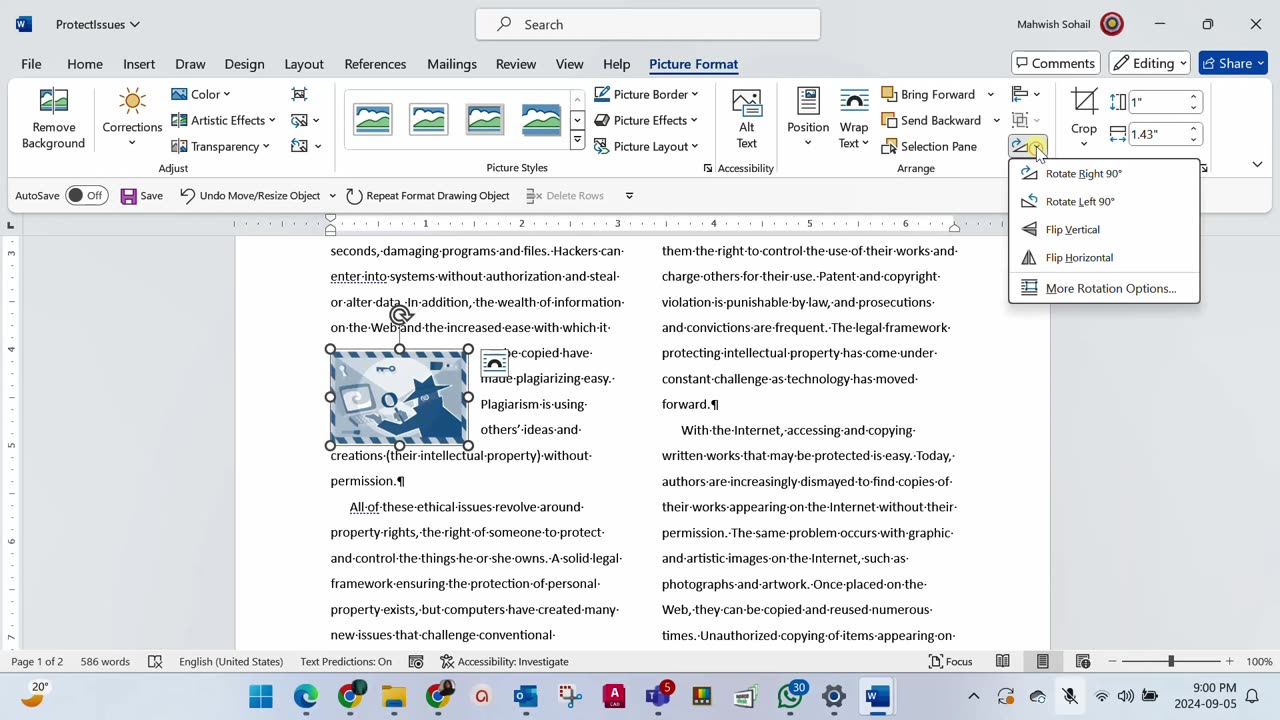Switch to Print Layout view
Viewport: 1280px width, 720px height.
tap(1042, 661)
